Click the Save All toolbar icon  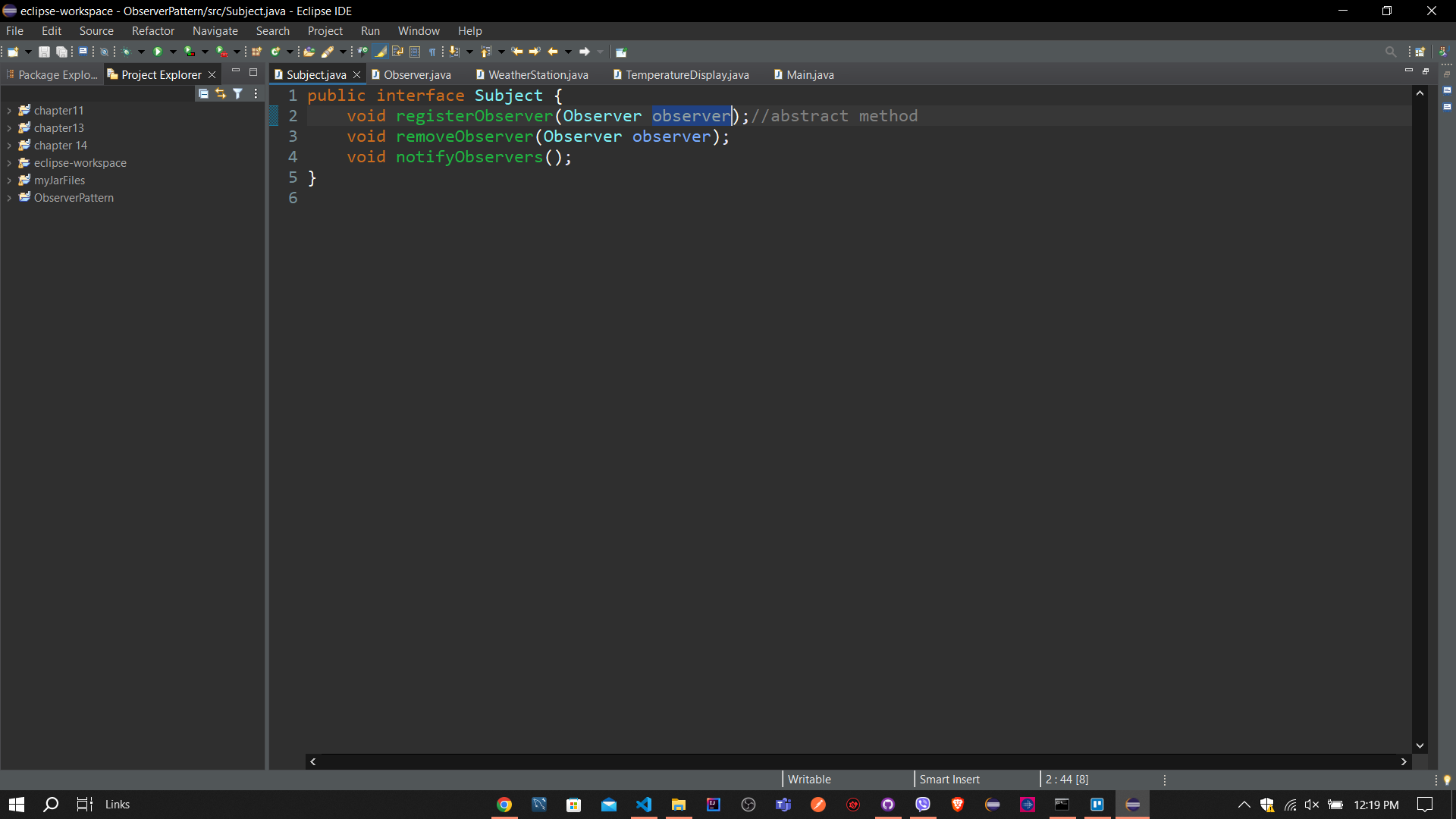tap(61, 52)
